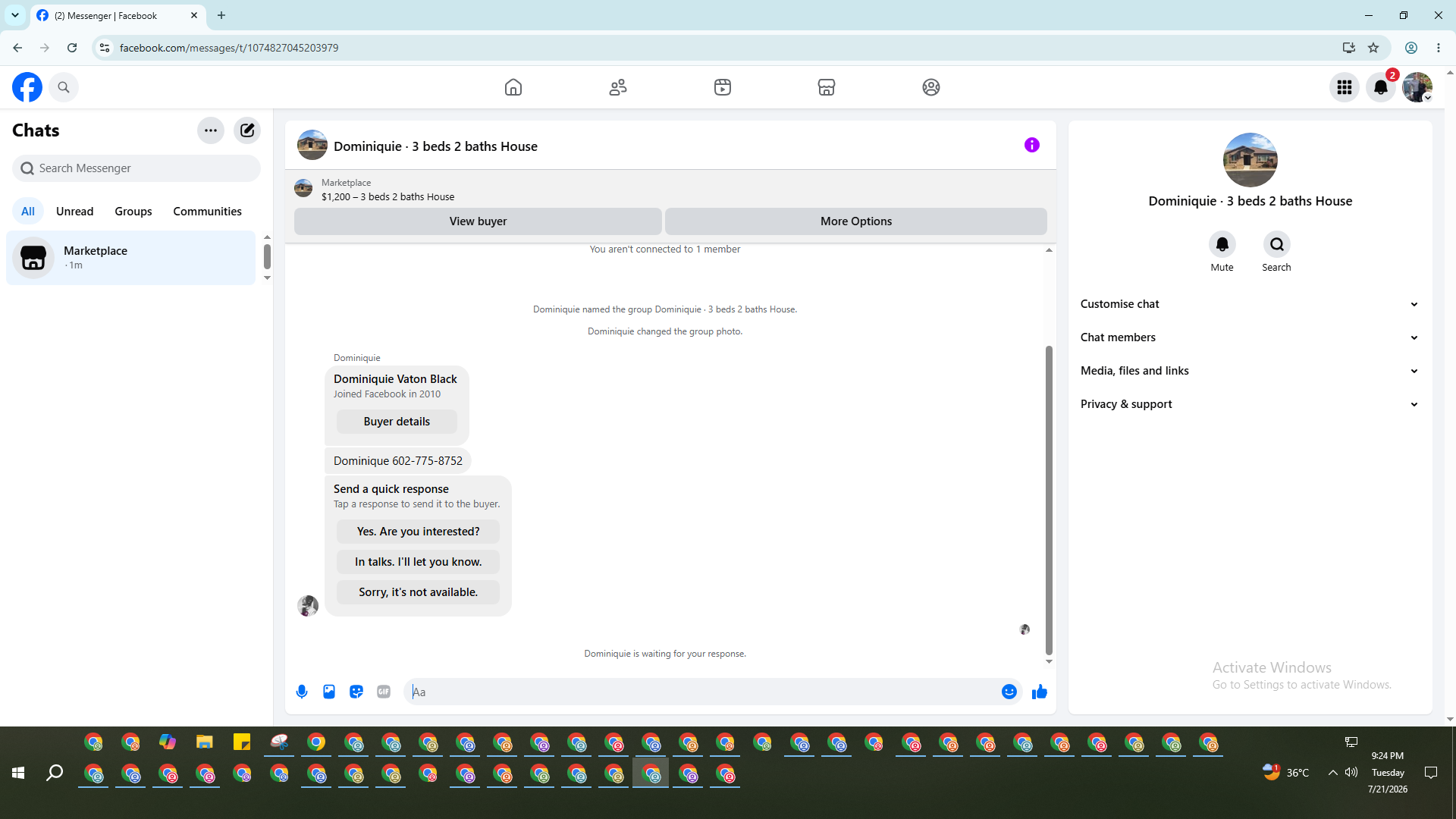Expand the Customise chat section

coord(1250,304)
